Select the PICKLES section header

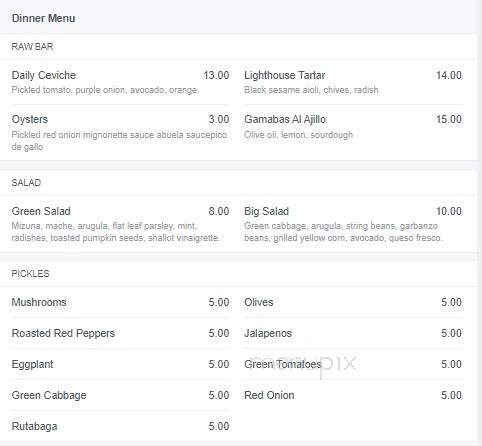coord(30,274)
